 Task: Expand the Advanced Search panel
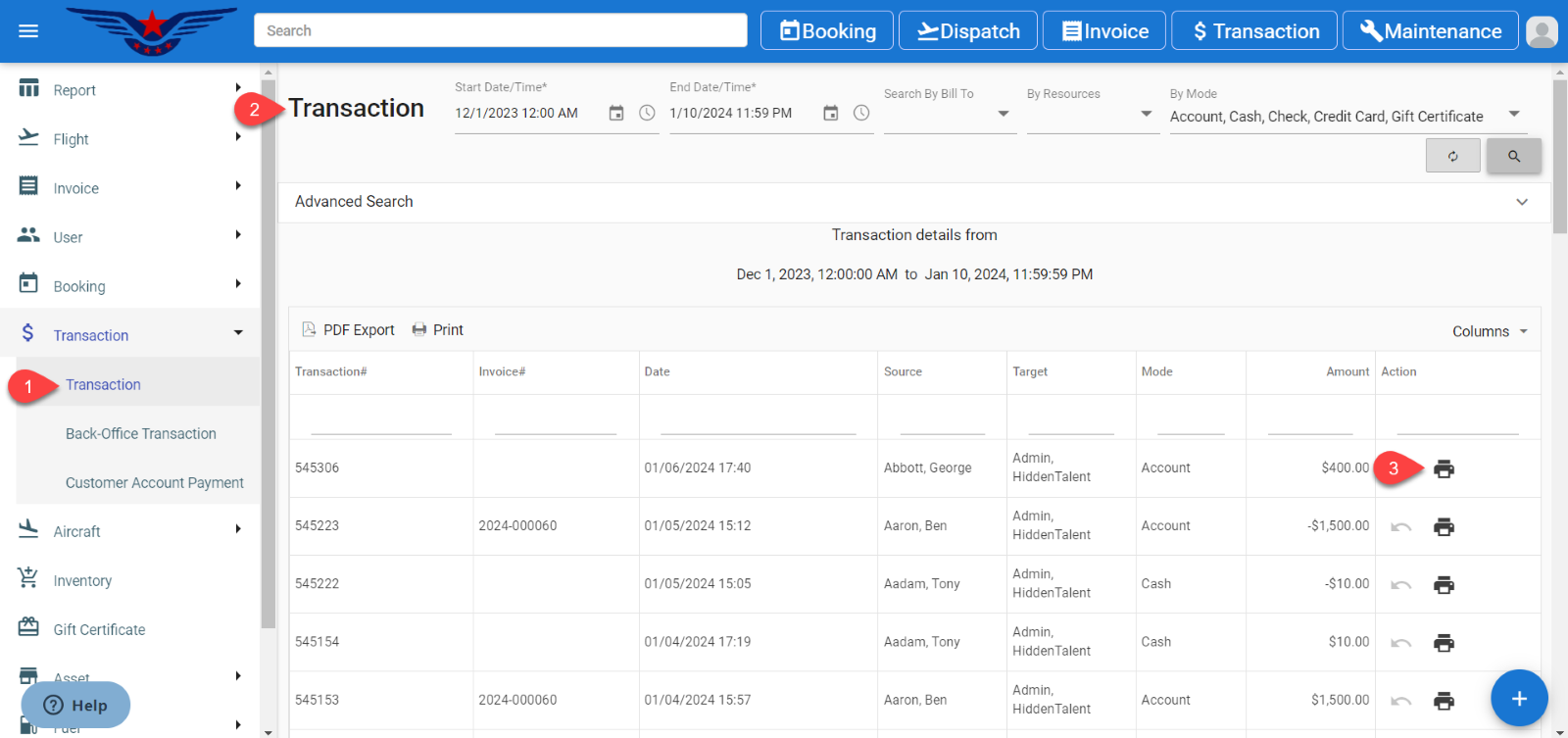point(1521,202)
